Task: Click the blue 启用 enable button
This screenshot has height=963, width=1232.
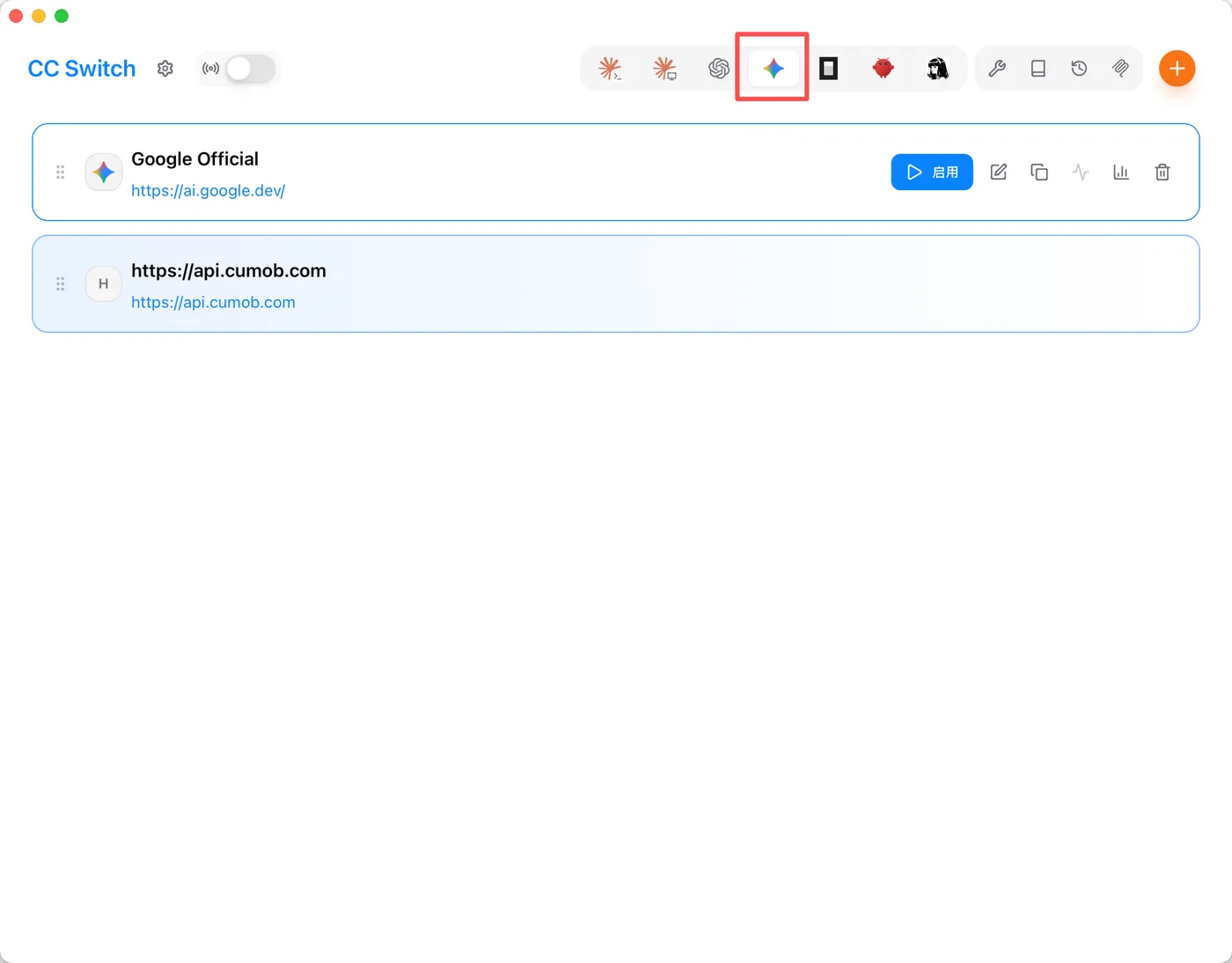Action: (x=932, y=172)
